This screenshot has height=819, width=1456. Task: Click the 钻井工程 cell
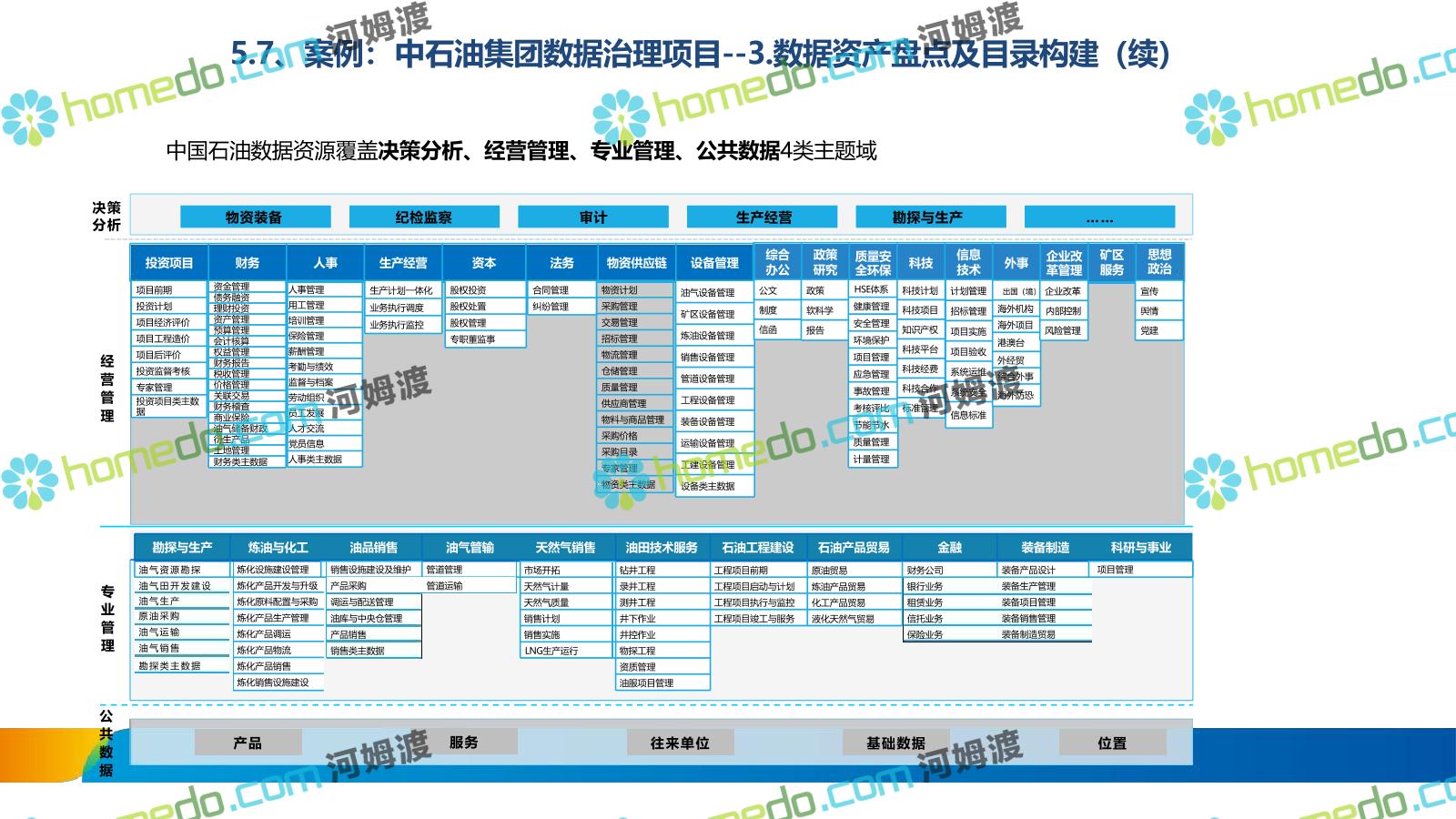pyautogui.click(x=662, y=571)
